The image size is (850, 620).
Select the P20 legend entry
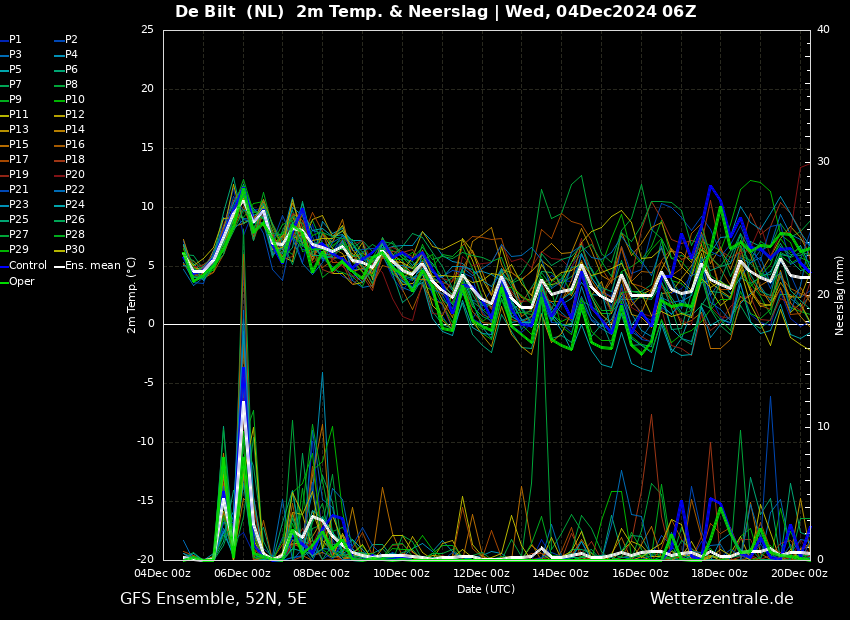tap(75, 175)
